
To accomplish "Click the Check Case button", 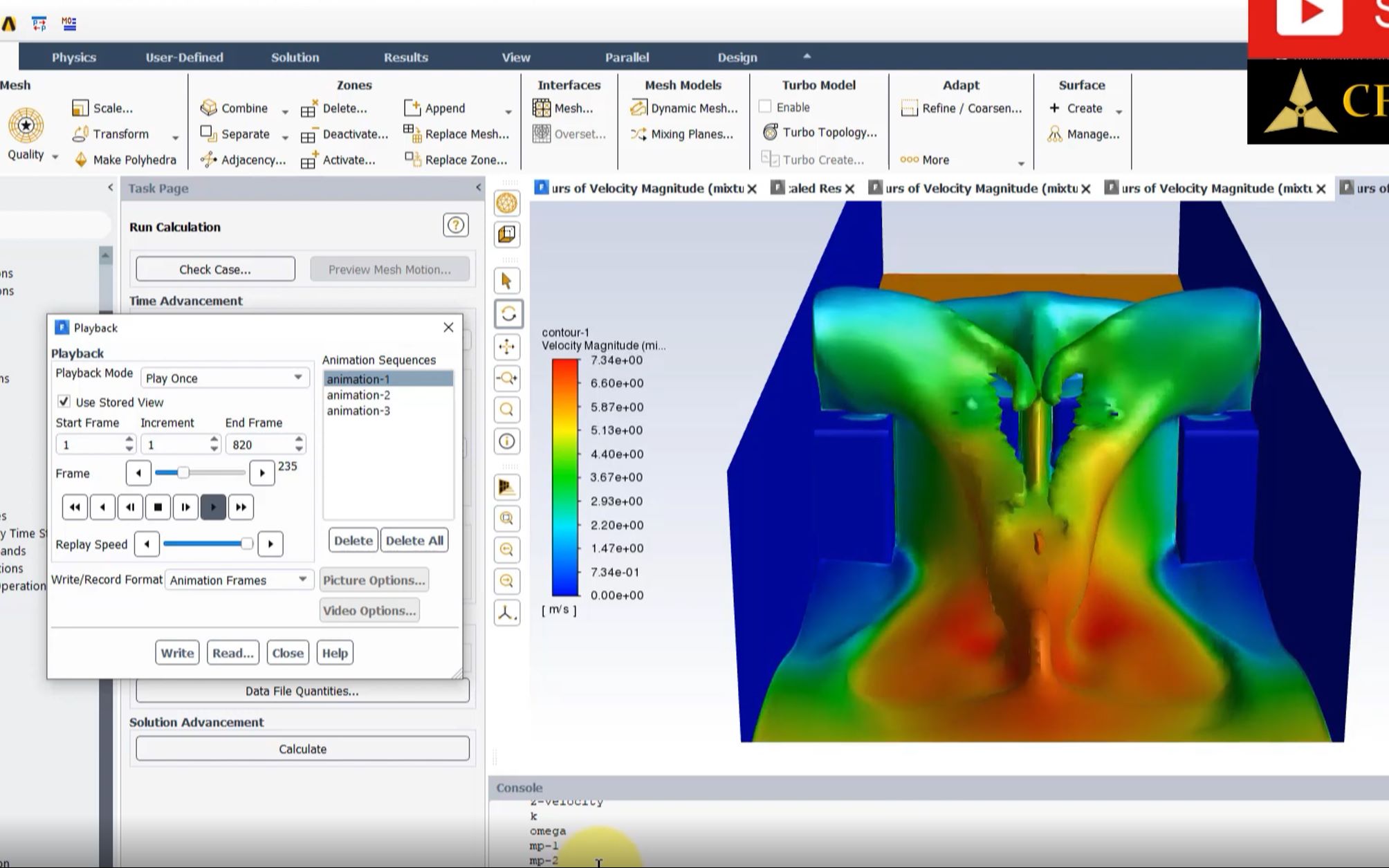I will (214, 269).
